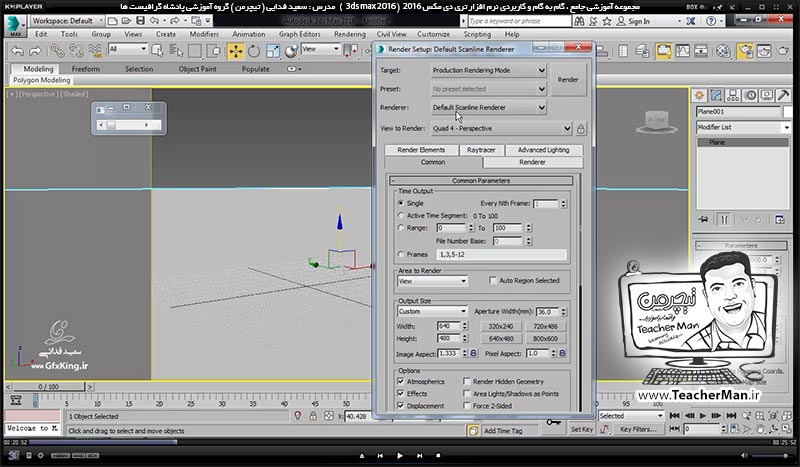Open the Display panel tab icon

coord(766,95)
